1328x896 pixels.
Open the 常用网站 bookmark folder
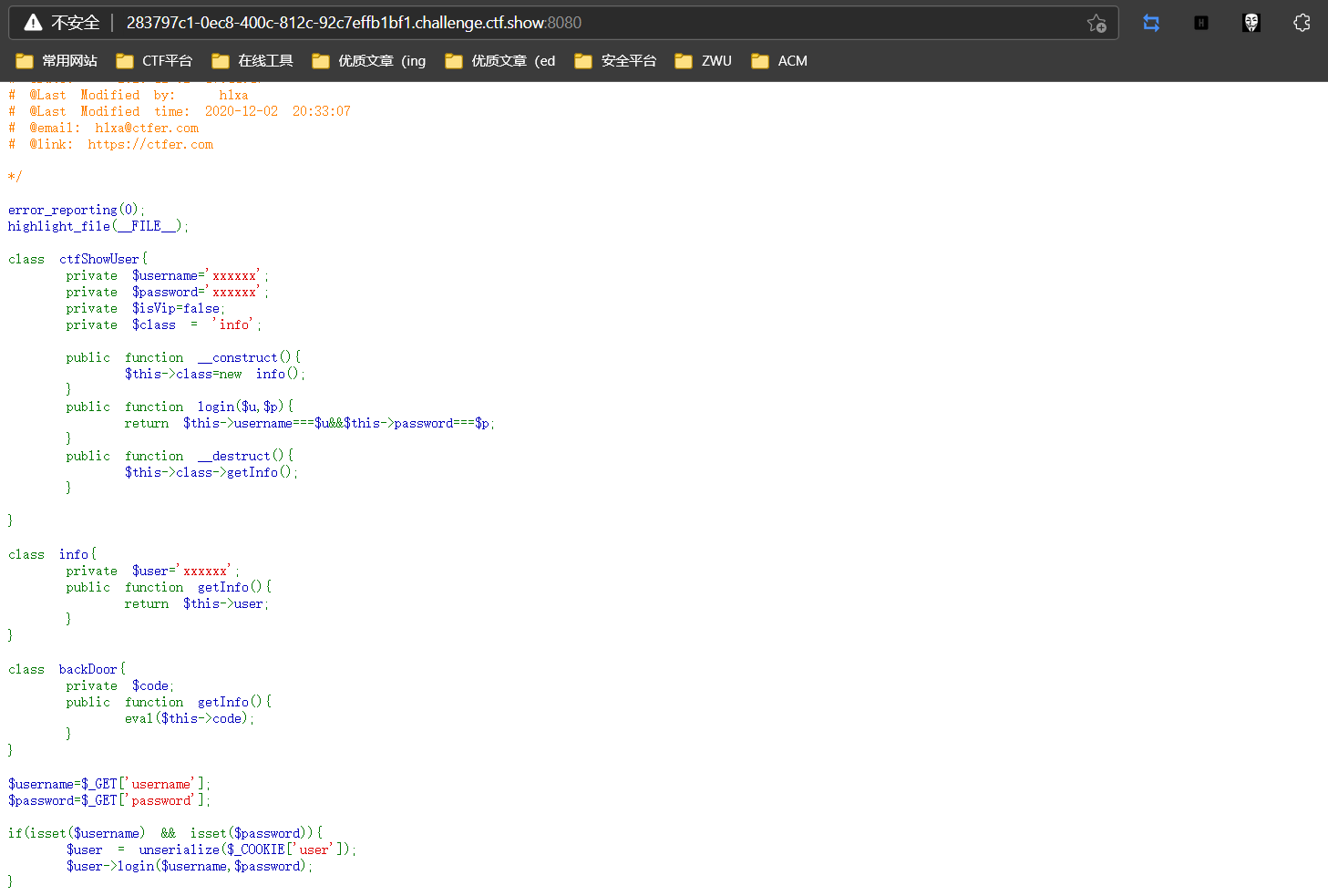click(57, 61)
